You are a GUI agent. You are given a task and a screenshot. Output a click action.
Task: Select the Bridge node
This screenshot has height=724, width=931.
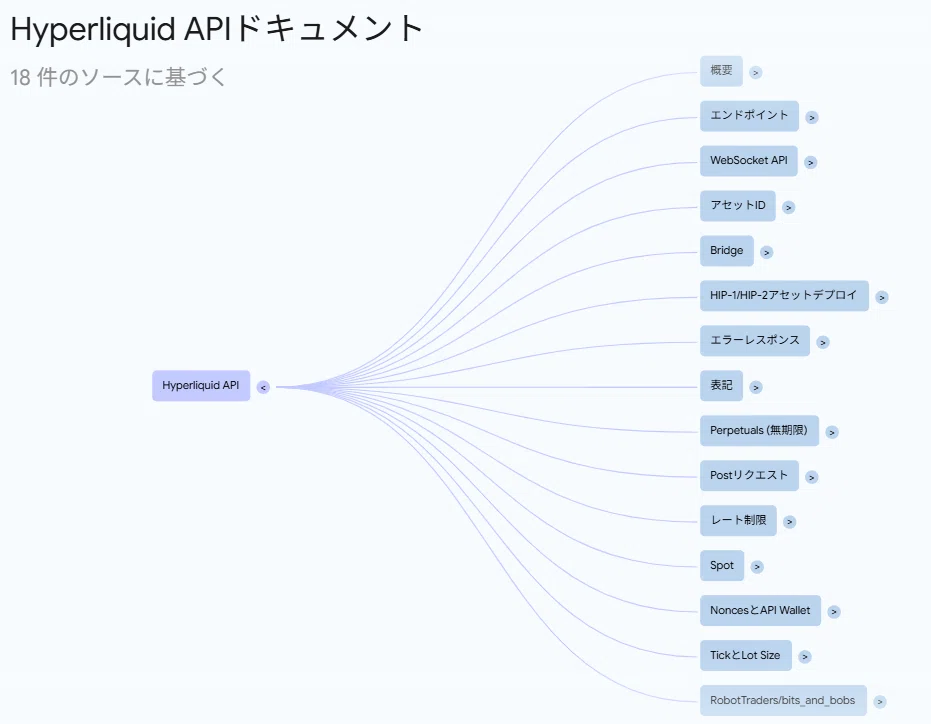pos(727,251)
